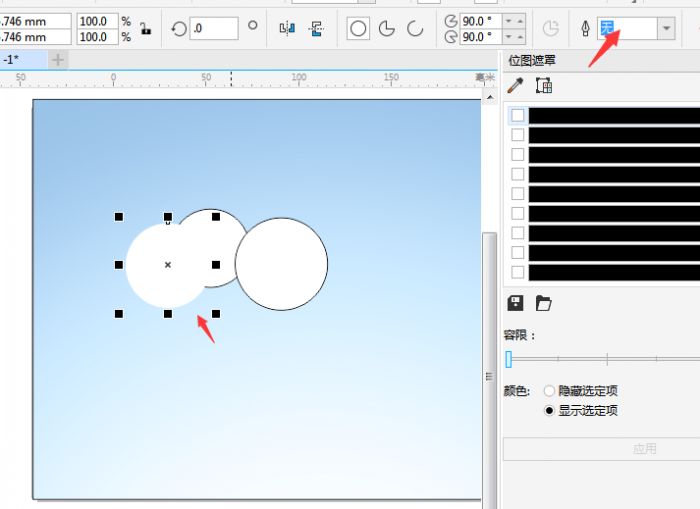Viewport: 700px width, 509px height.
Task: Select the arc shape mode button
Action: point(414,29)
